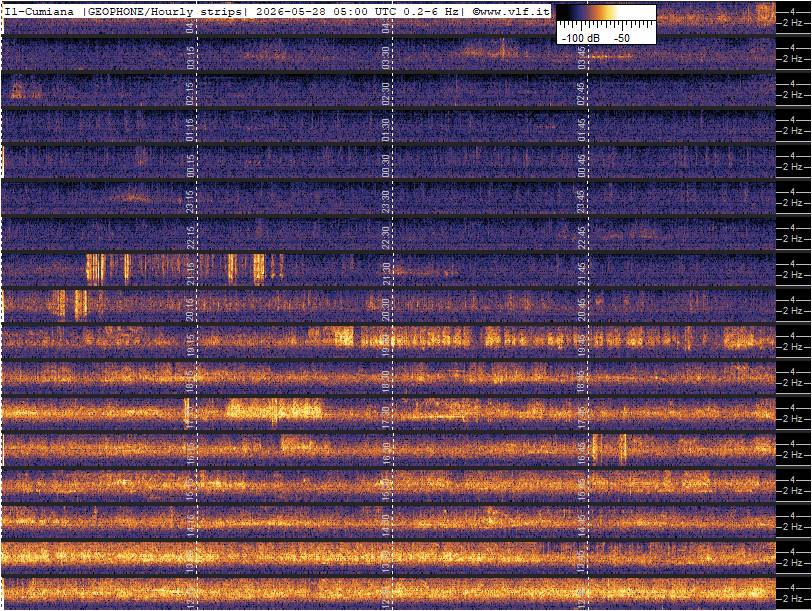Click the 16:15 time label

(191, 454)
